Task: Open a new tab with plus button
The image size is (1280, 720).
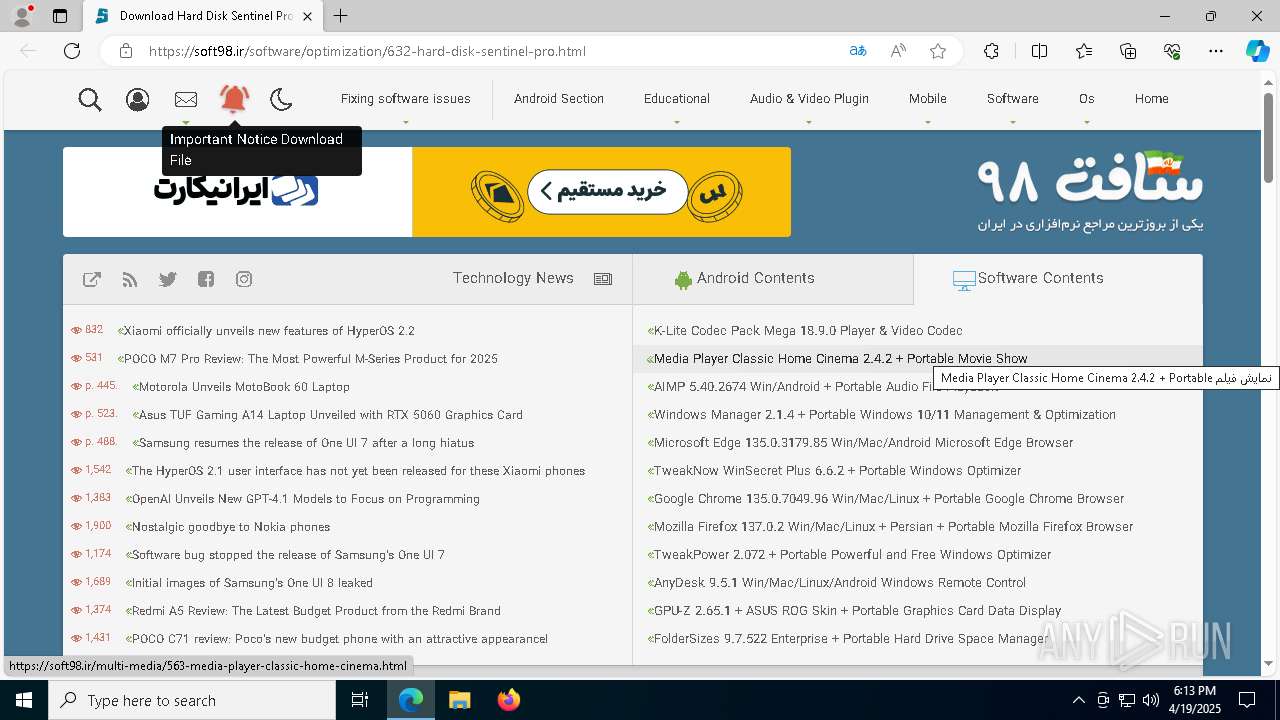Action: coord(341,16)
